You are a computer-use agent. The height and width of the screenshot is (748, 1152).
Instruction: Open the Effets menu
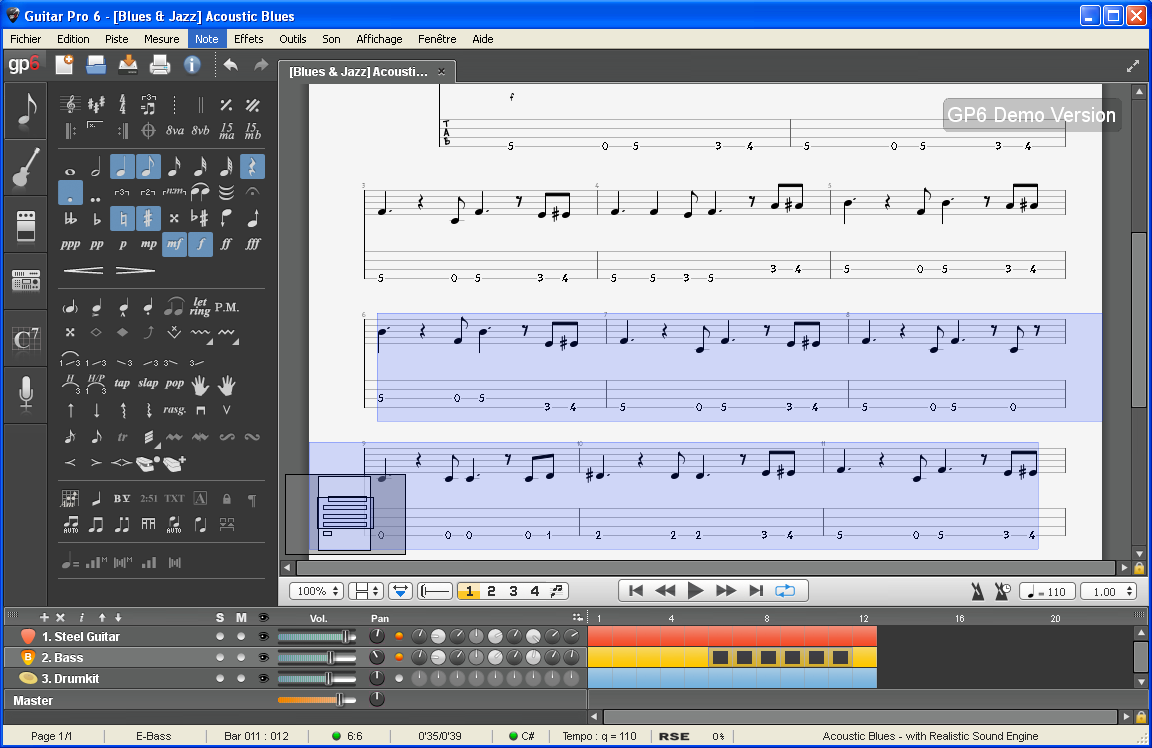coord(248,39)
